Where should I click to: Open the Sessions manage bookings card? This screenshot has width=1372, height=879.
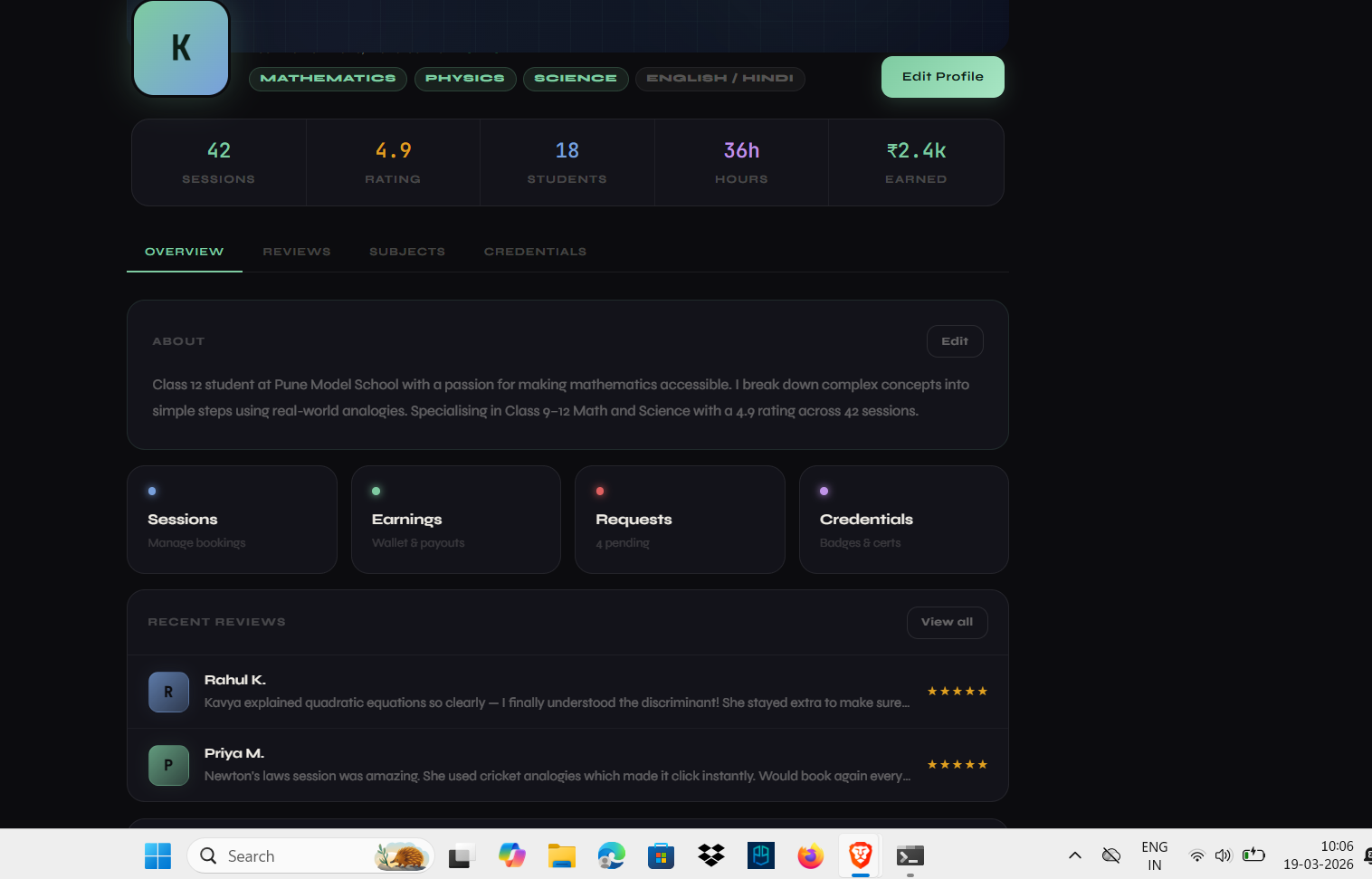click(x=232, y=520)
